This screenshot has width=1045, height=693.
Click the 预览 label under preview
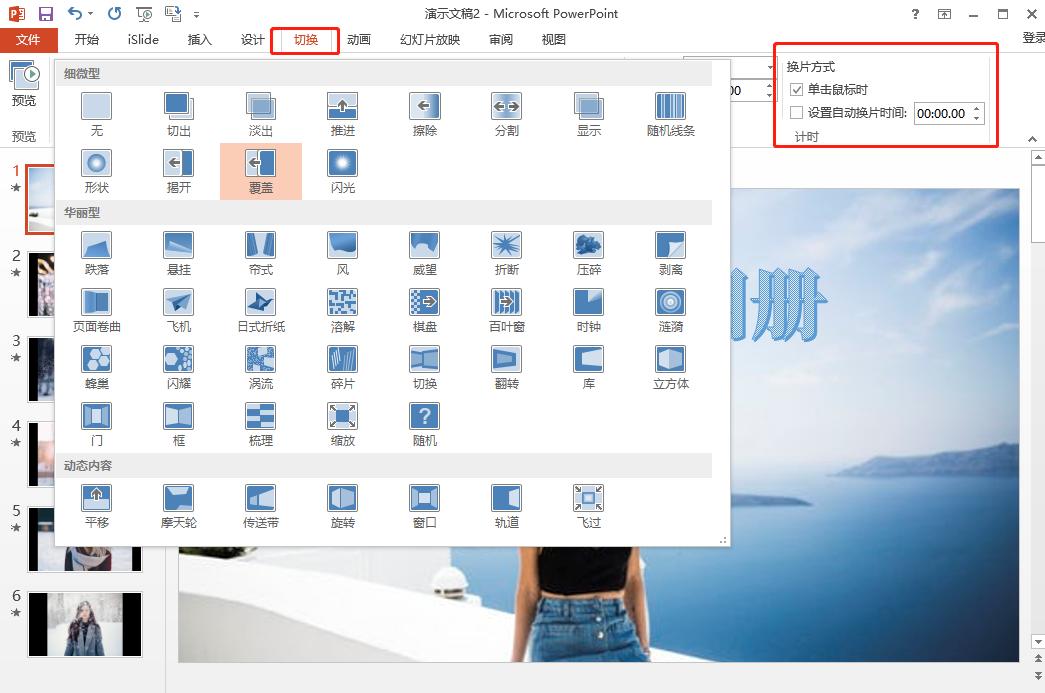click(24, 101)
